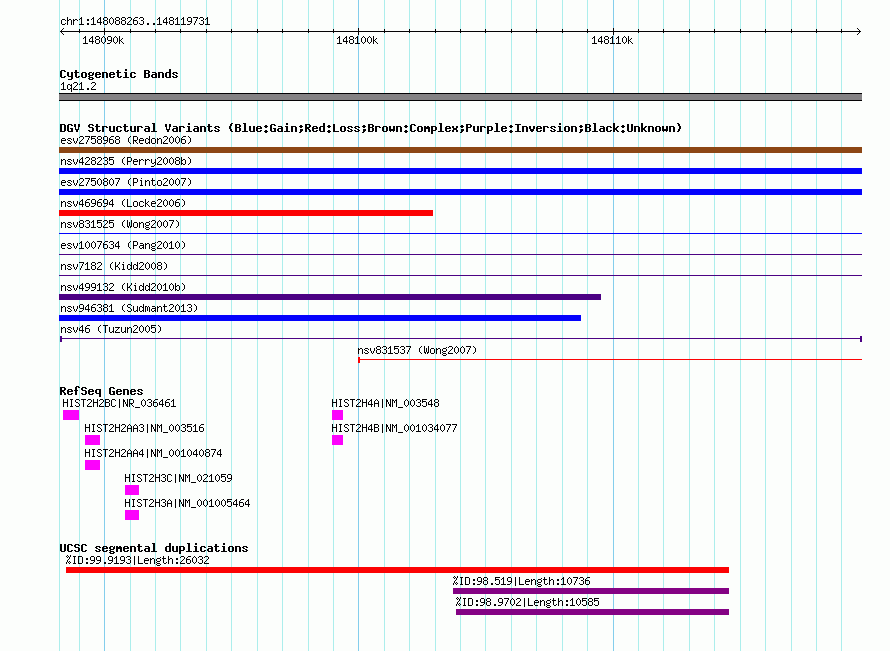Click the "HIST2H2AA4|NM_001040874" gene label
This screenshot has height=651, width=890.
[x=153, y=453]
